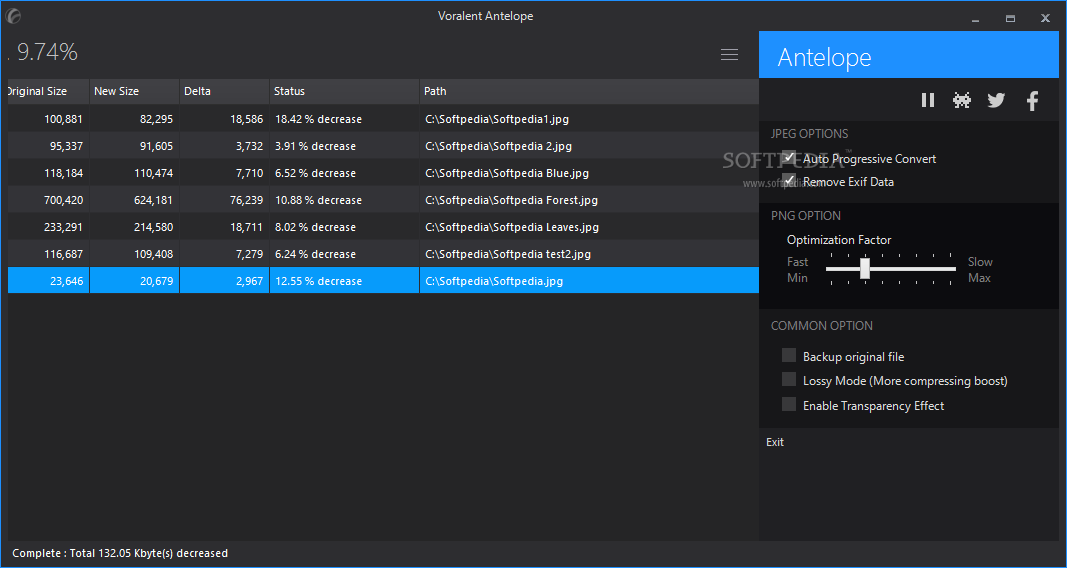
Task: Click new size cell 82,295
Action: coord(135,119)
